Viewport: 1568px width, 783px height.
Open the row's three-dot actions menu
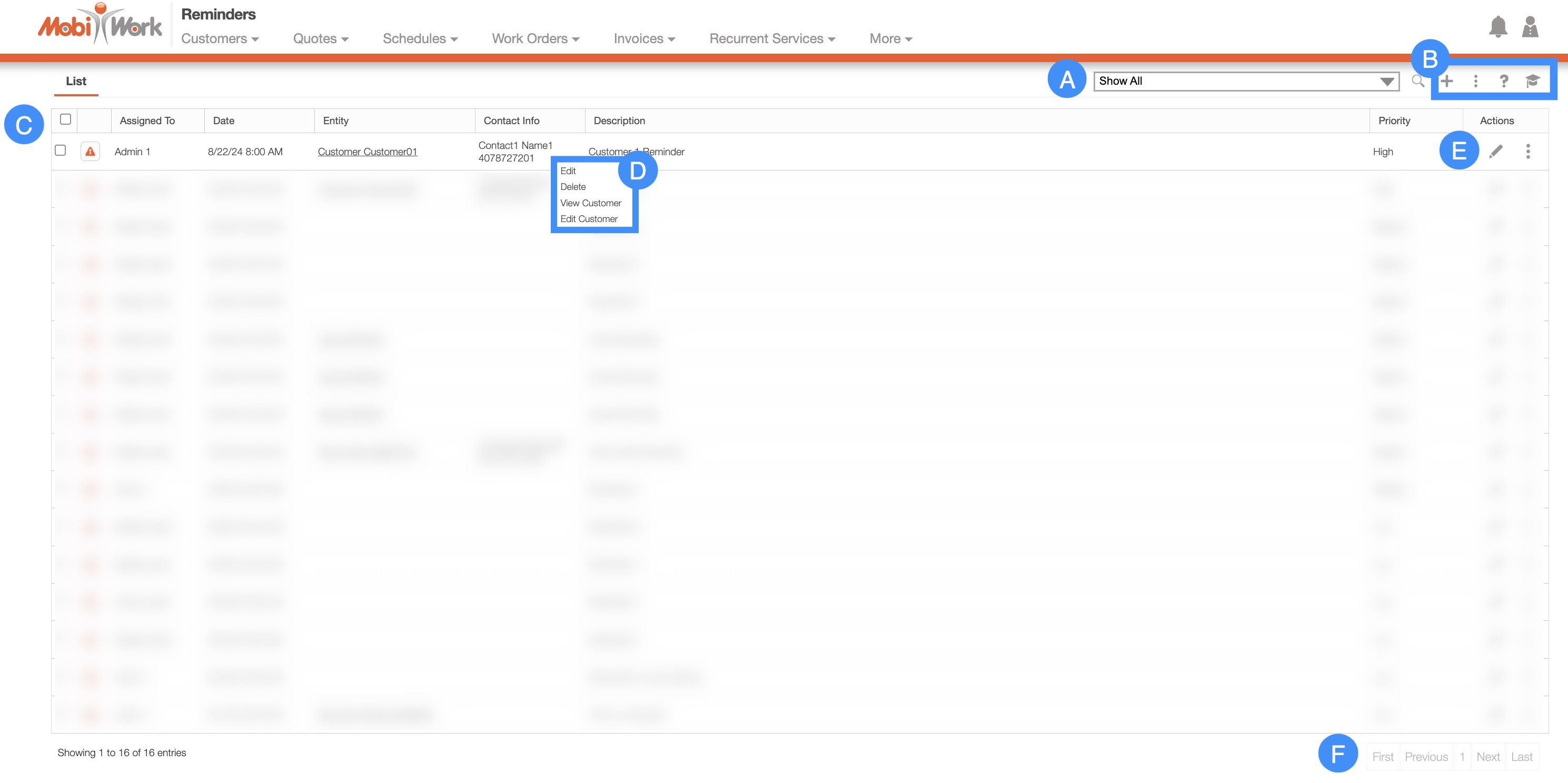pos(1528,152)
